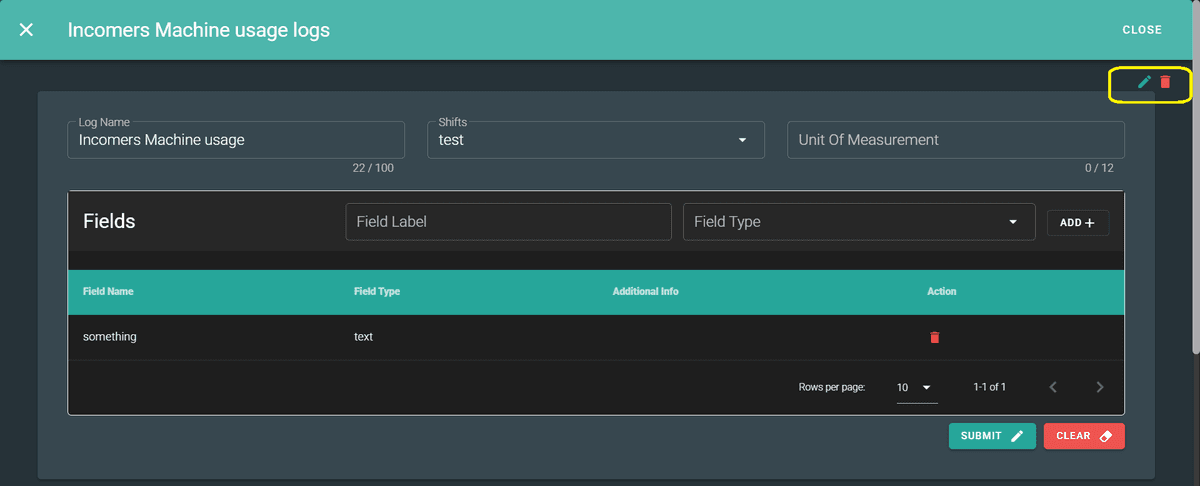The height and width of the screenshot is (486, 1200).
Task: Click the Unit Of Measurement field
Action: tap(955, 140)
